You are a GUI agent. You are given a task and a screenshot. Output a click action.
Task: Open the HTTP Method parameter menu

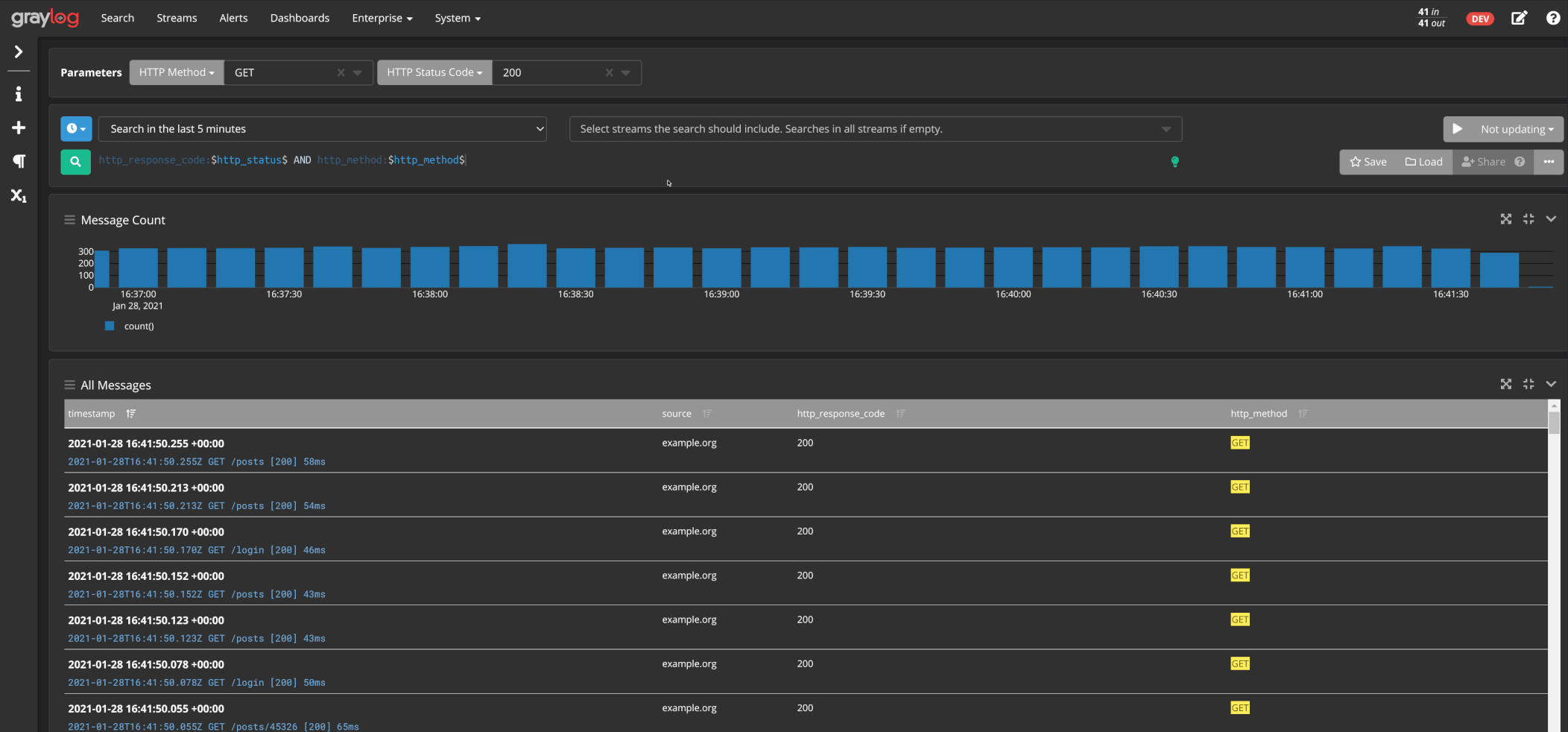(x=177, y=72)
